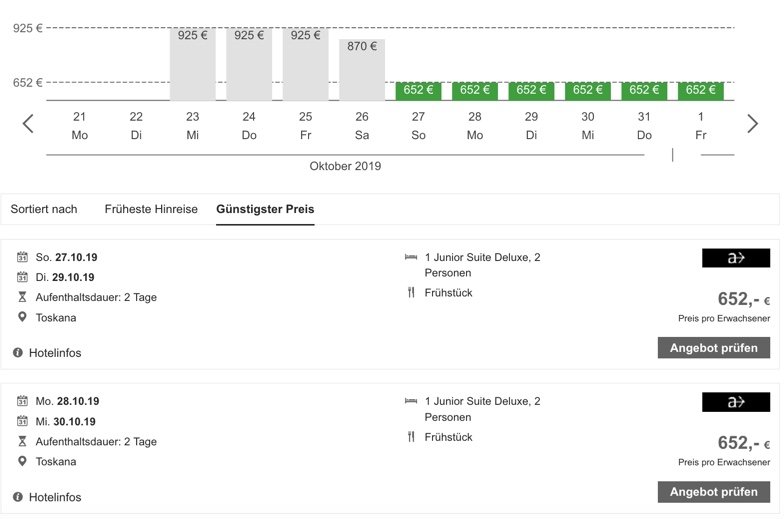Screen dimensions: 784x519
Task: Select the green 652 € bar for Sunday 27
Action: [x=418, y=91]
